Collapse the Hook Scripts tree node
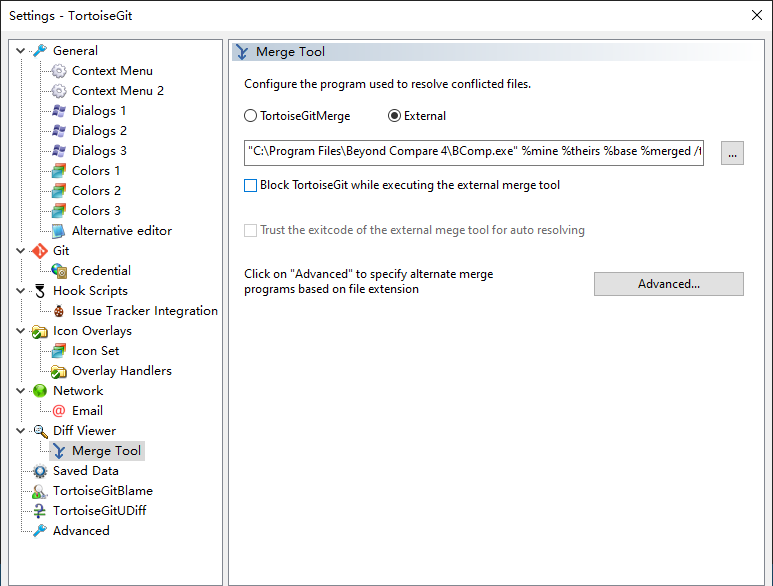Image resolution: width=773 pixels, height=586 pixels. point(21,290)
